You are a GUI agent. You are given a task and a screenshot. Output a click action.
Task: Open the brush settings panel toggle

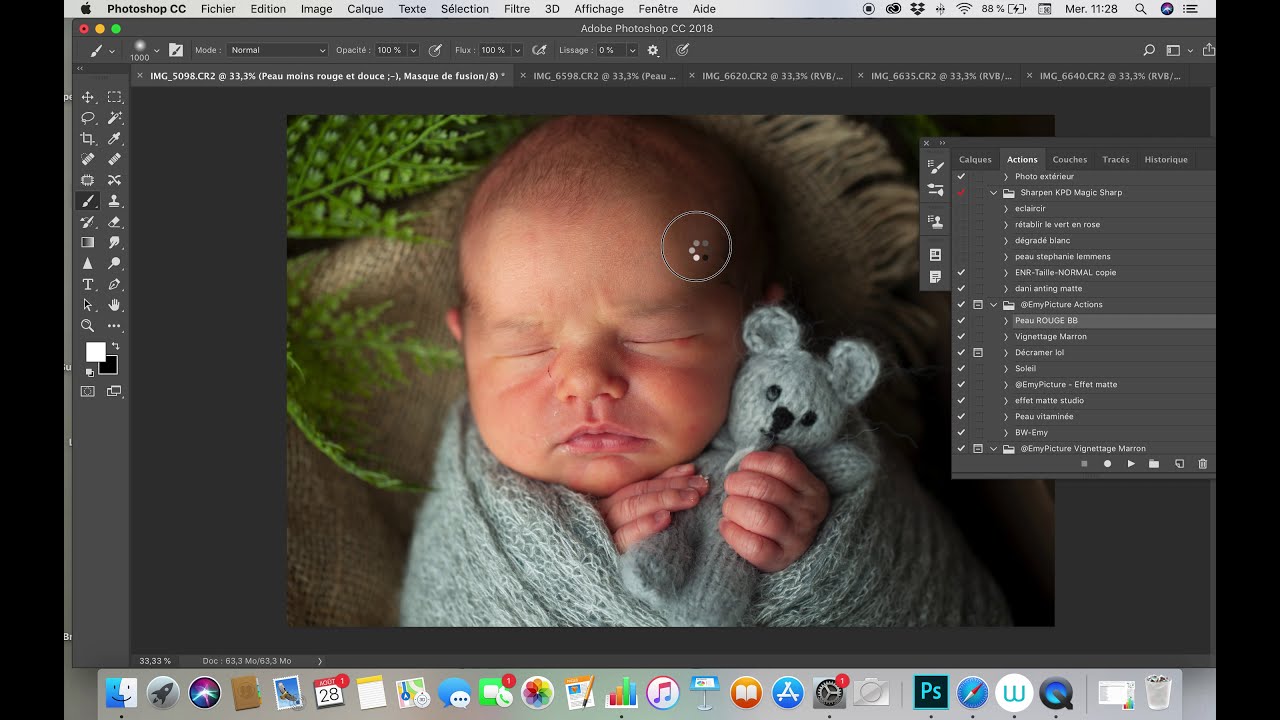coord(176,50)
